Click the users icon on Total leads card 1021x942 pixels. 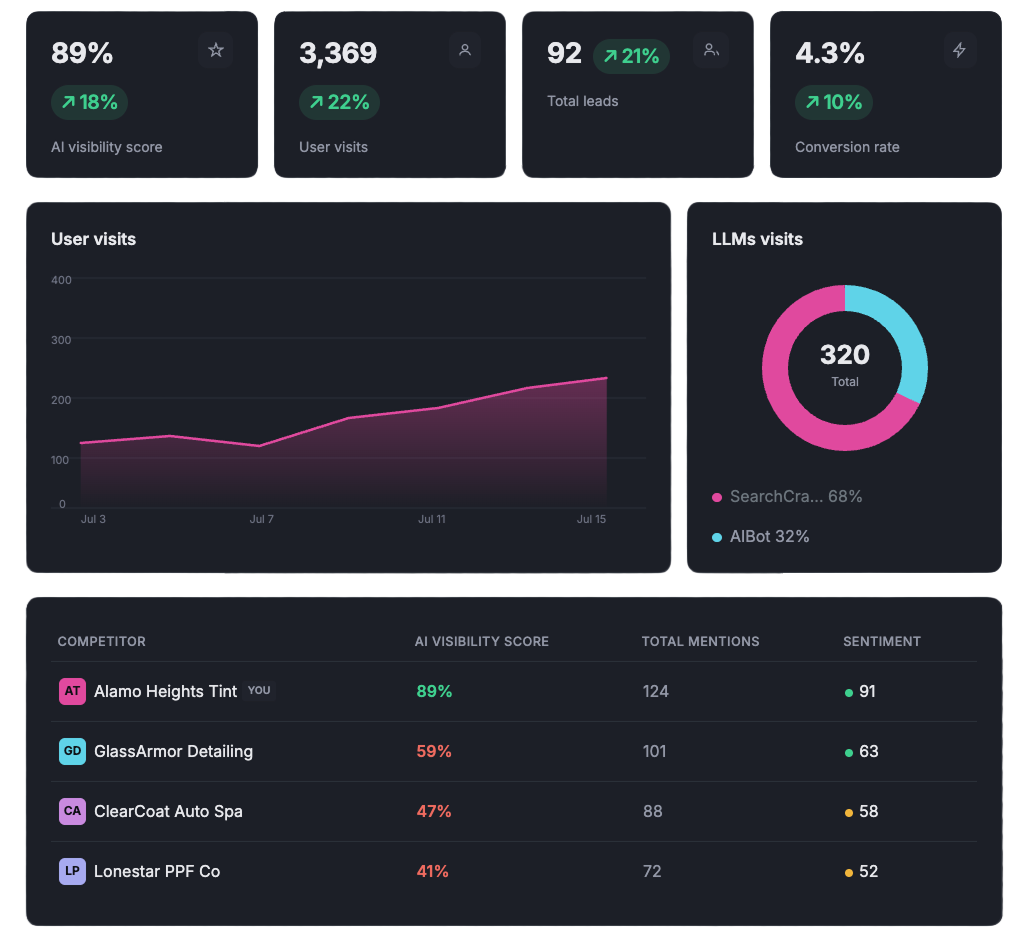tap(711, 50)
